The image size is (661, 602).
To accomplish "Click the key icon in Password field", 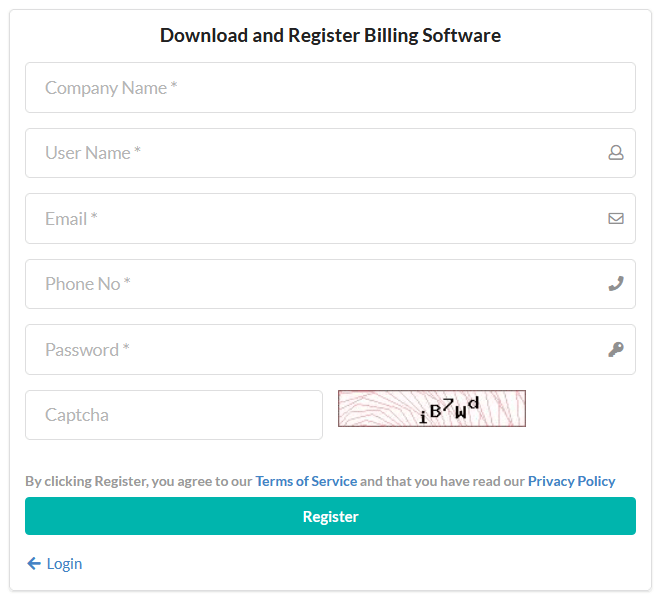I will pyautogui.click(x=615, y=349).
